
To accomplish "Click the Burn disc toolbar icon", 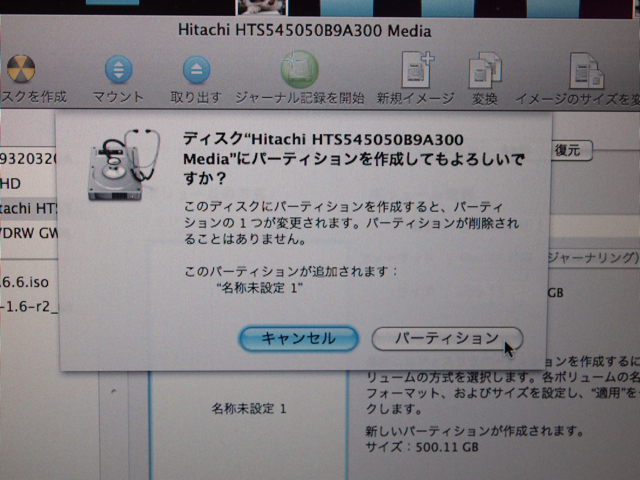I will coord(22,70).
